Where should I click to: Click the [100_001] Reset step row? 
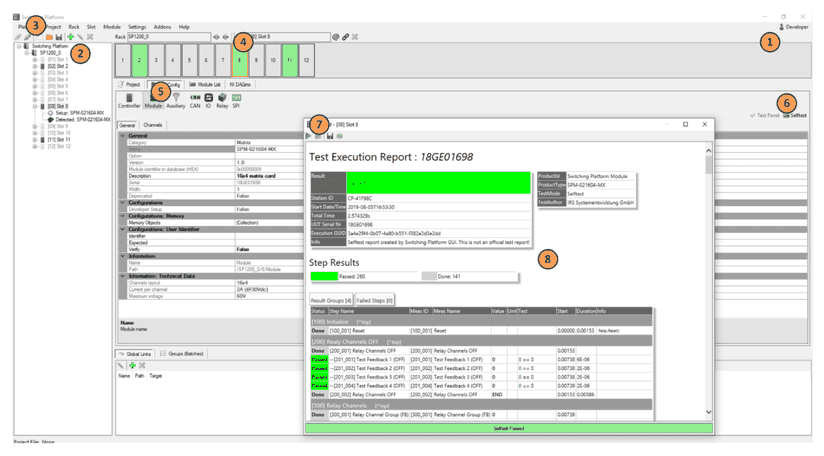(481, 331)
